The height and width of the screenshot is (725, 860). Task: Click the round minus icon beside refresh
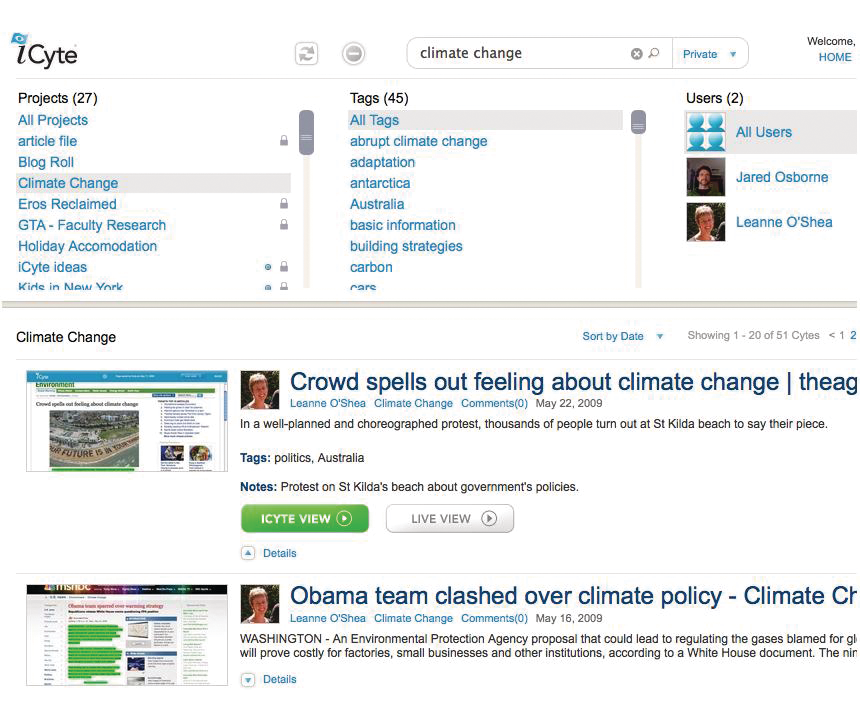[x=353, y=54]
